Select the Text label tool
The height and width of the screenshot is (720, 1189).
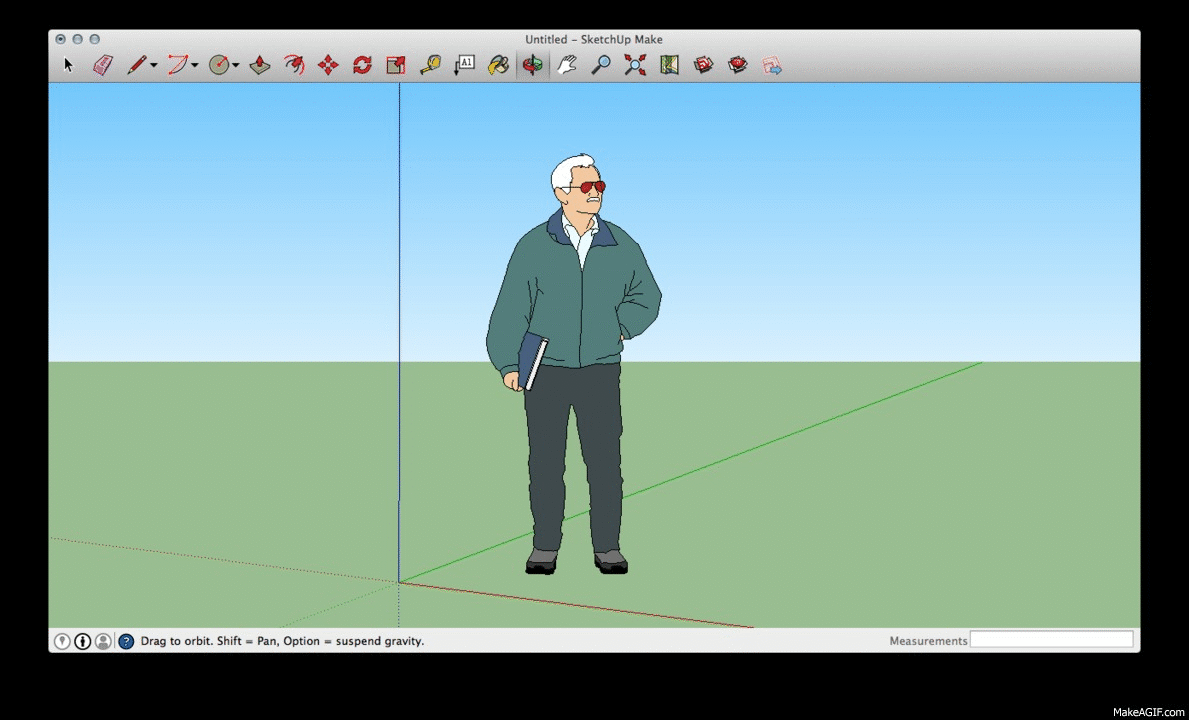tap(464, 65)
